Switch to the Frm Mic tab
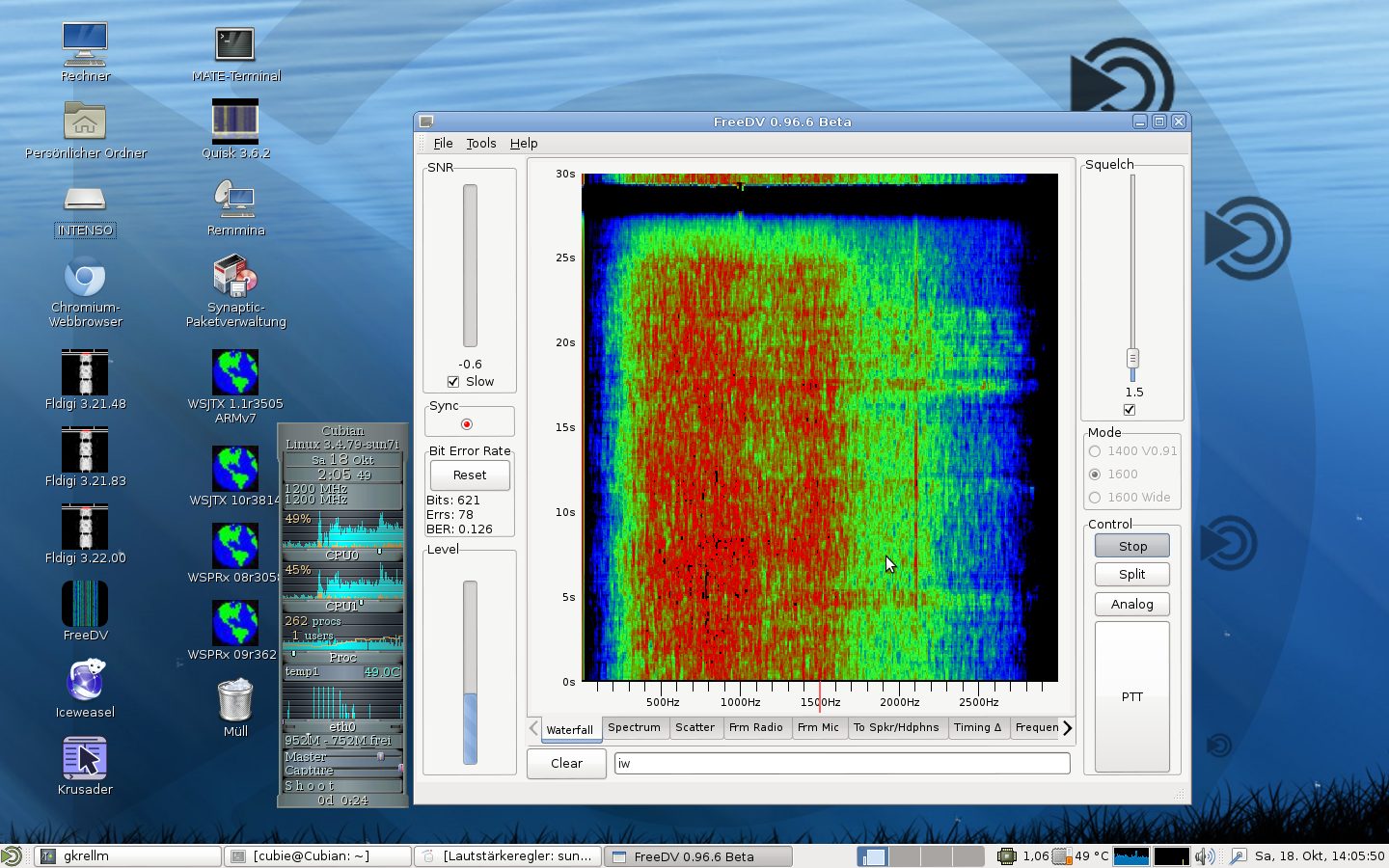The image size is (1389, 868). [x=818, y=728]
